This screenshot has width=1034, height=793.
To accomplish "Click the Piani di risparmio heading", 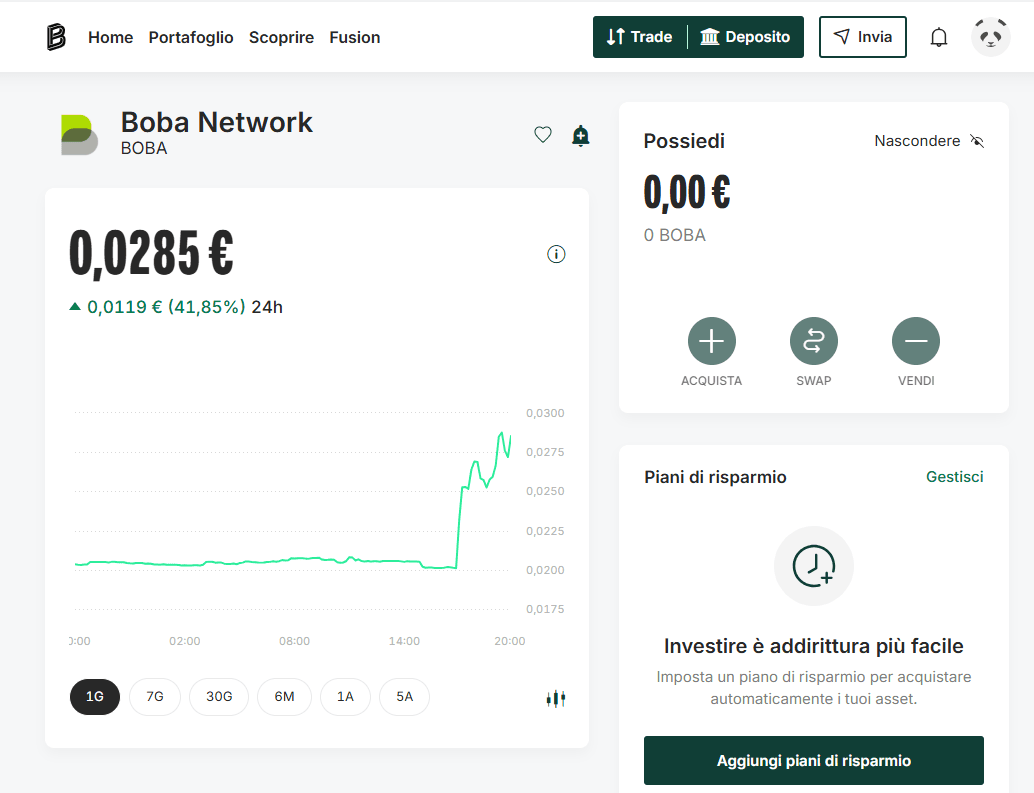I will point(715,477).
